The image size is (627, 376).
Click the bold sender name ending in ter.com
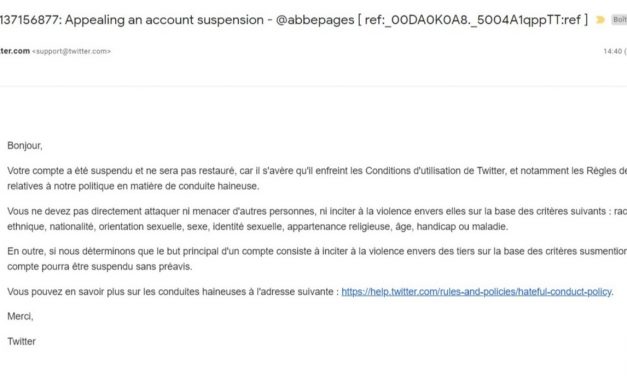click(15, 51)
